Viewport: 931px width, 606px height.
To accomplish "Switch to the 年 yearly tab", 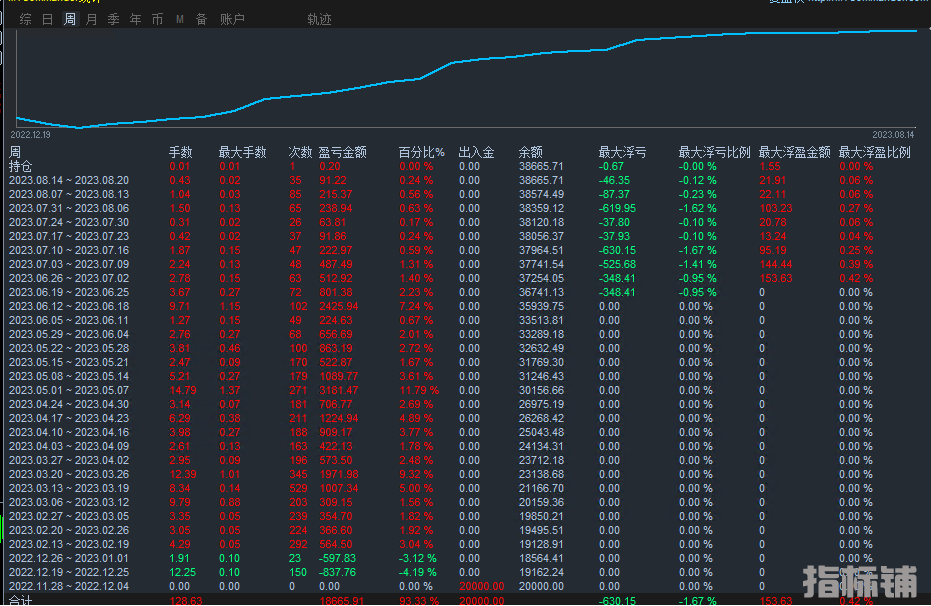I will 136,19.
